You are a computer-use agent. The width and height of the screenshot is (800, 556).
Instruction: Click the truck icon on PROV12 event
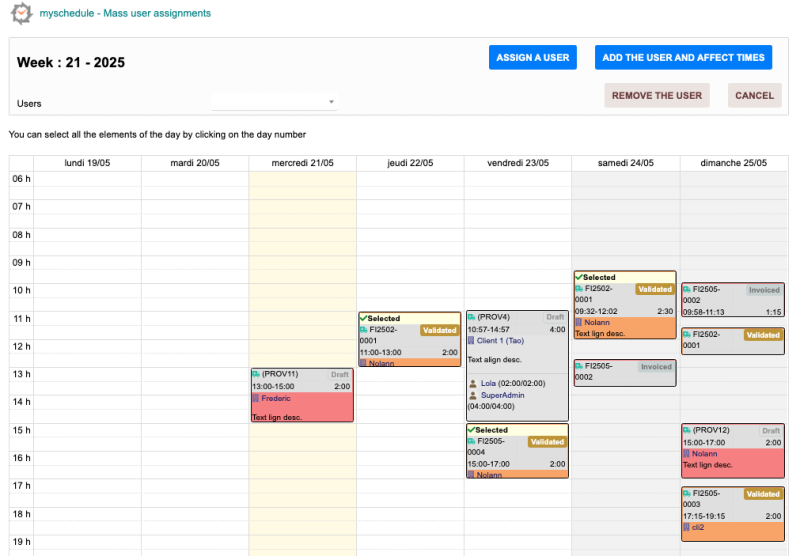pos(687,430)
